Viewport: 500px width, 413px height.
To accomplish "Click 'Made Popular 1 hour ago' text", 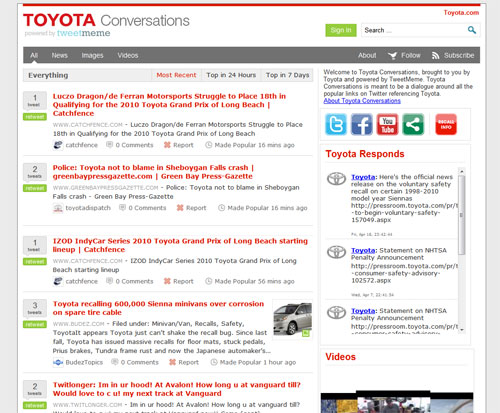I will (x=258, y=362).
